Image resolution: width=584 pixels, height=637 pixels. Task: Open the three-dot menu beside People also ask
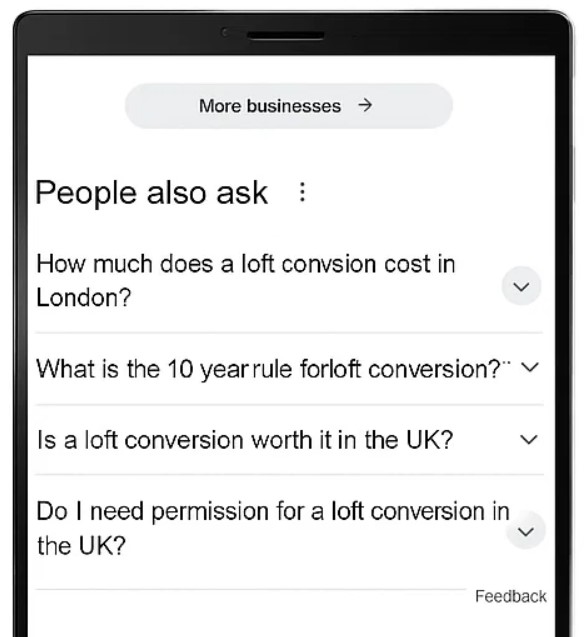[x=302, y=192]
